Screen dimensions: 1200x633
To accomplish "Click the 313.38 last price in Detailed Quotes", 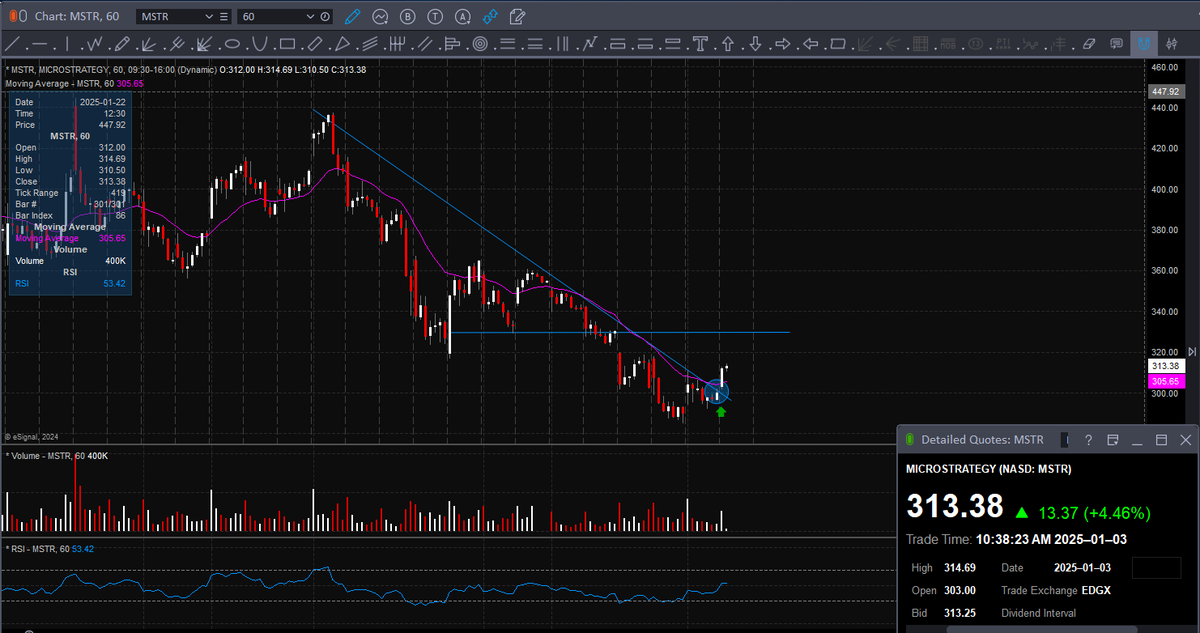I will coord(955,506).
